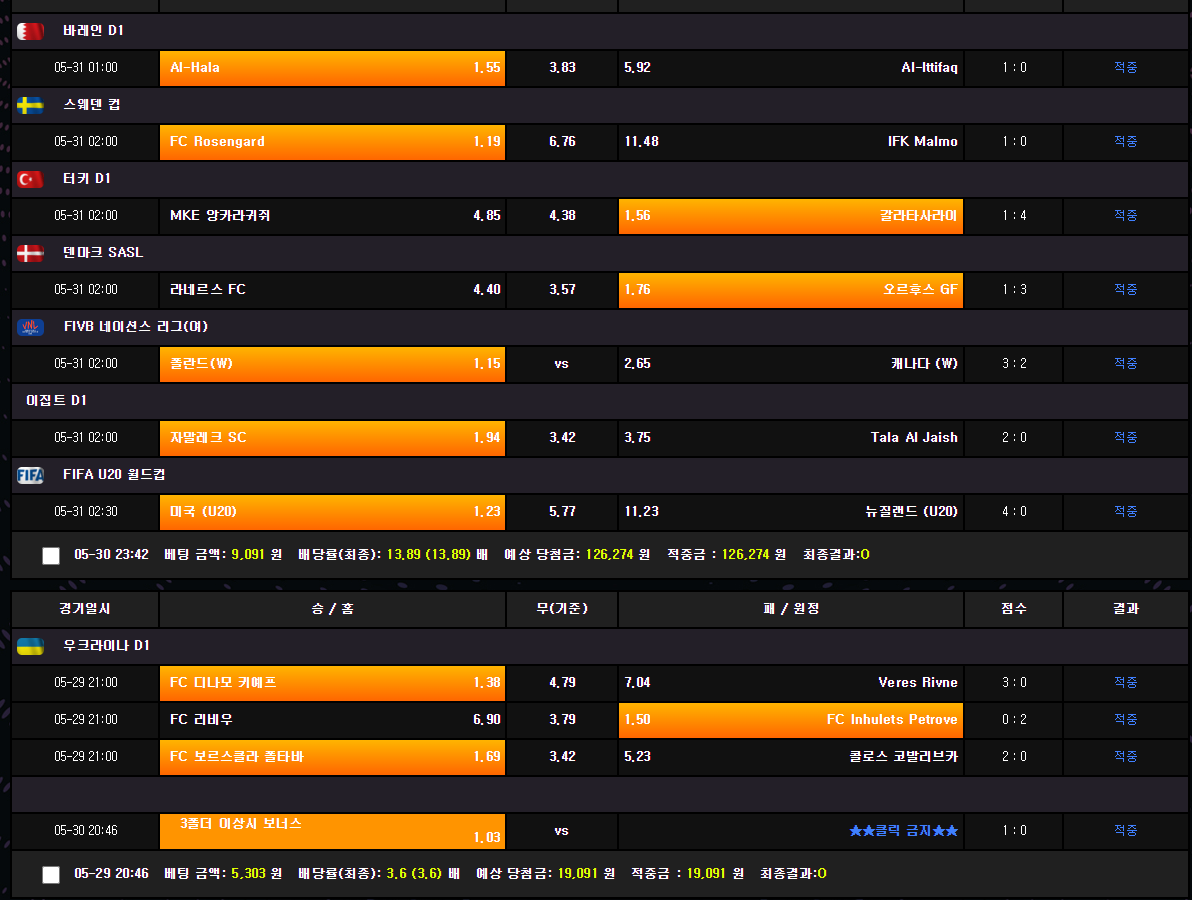Click the Sweden flag beside 스웨덴 컵
The image size is (1192, 900).
(x=30, y=105)
